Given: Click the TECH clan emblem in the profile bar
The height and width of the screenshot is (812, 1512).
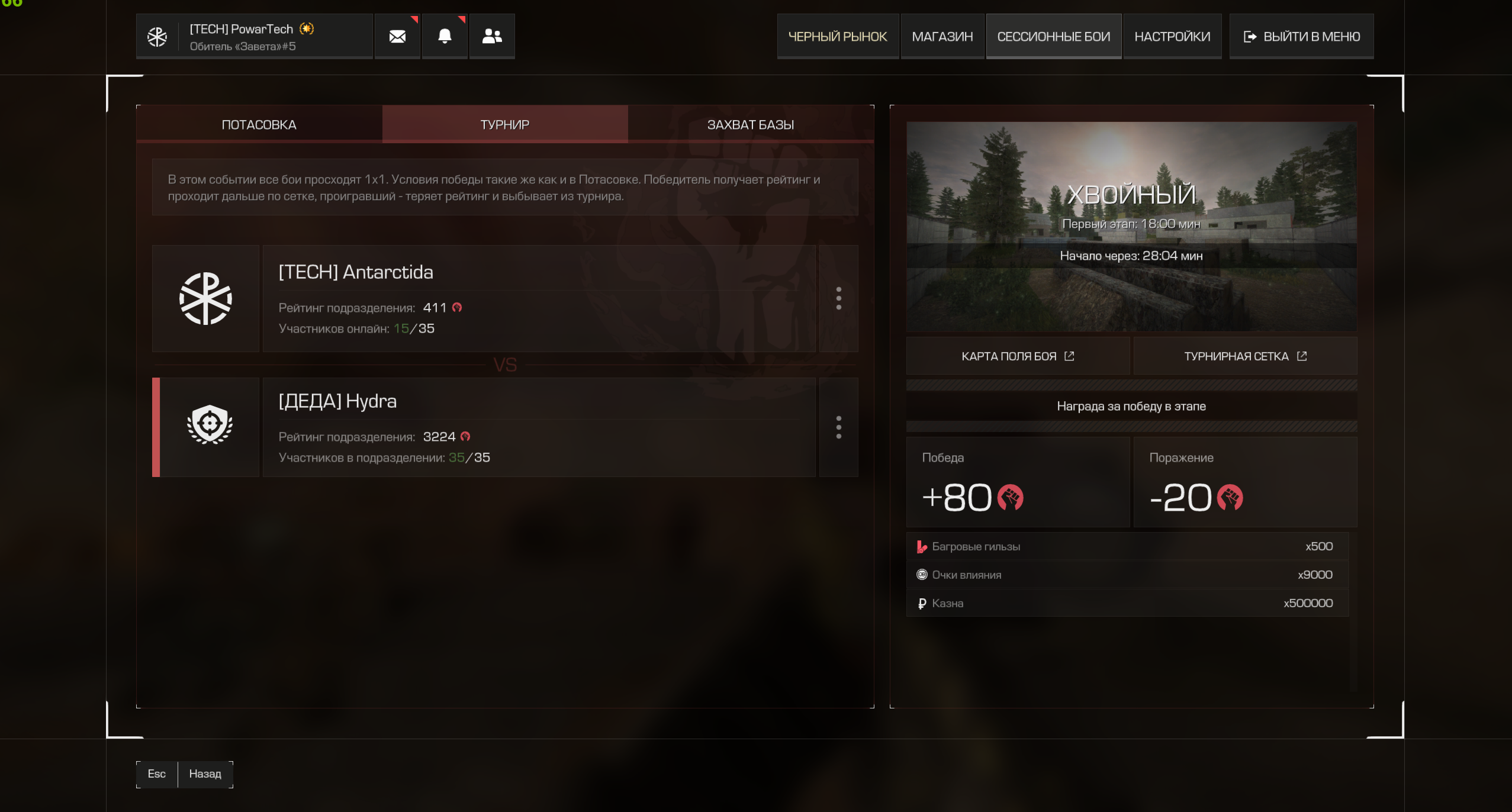Looking at the screenshot, I should coord(157,37).
